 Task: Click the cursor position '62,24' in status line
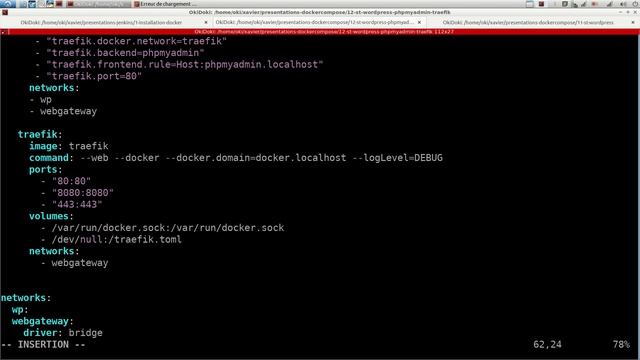pos(547,344)
